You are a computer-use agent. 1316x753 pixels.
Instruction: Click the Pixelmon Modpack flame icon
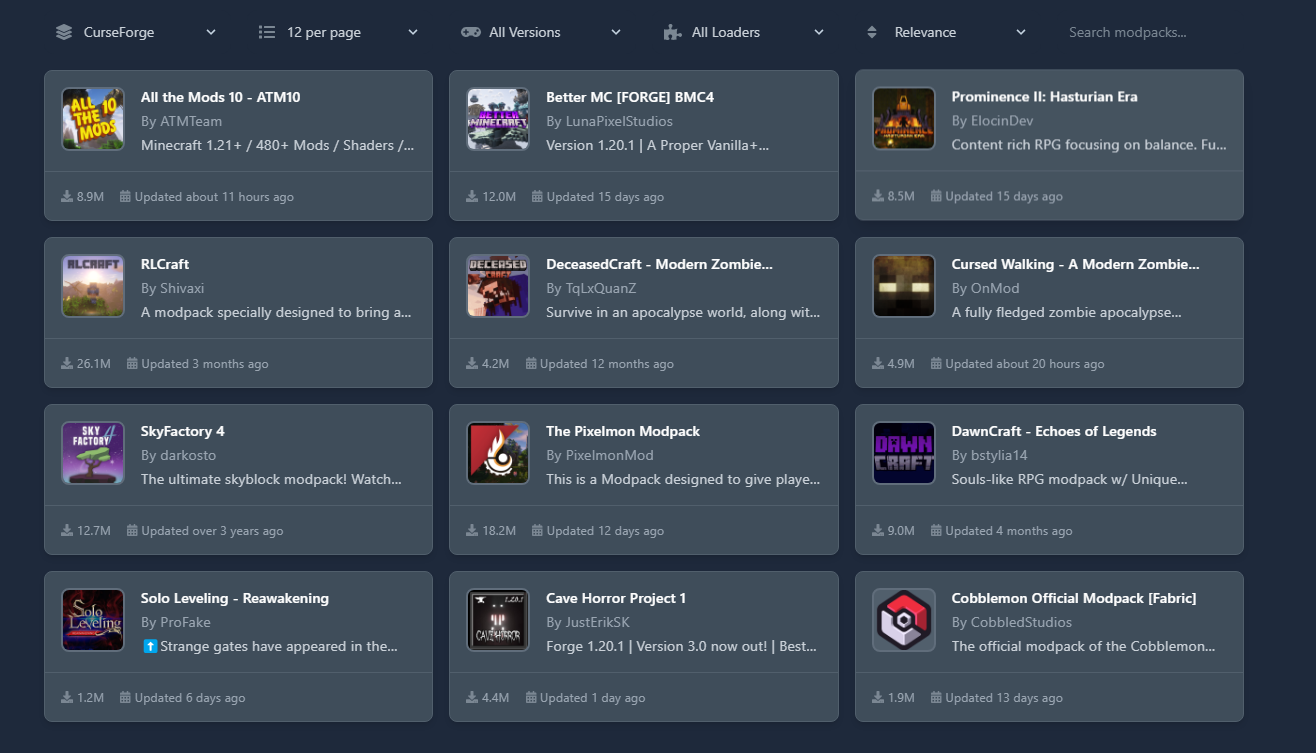click(498, 453)
